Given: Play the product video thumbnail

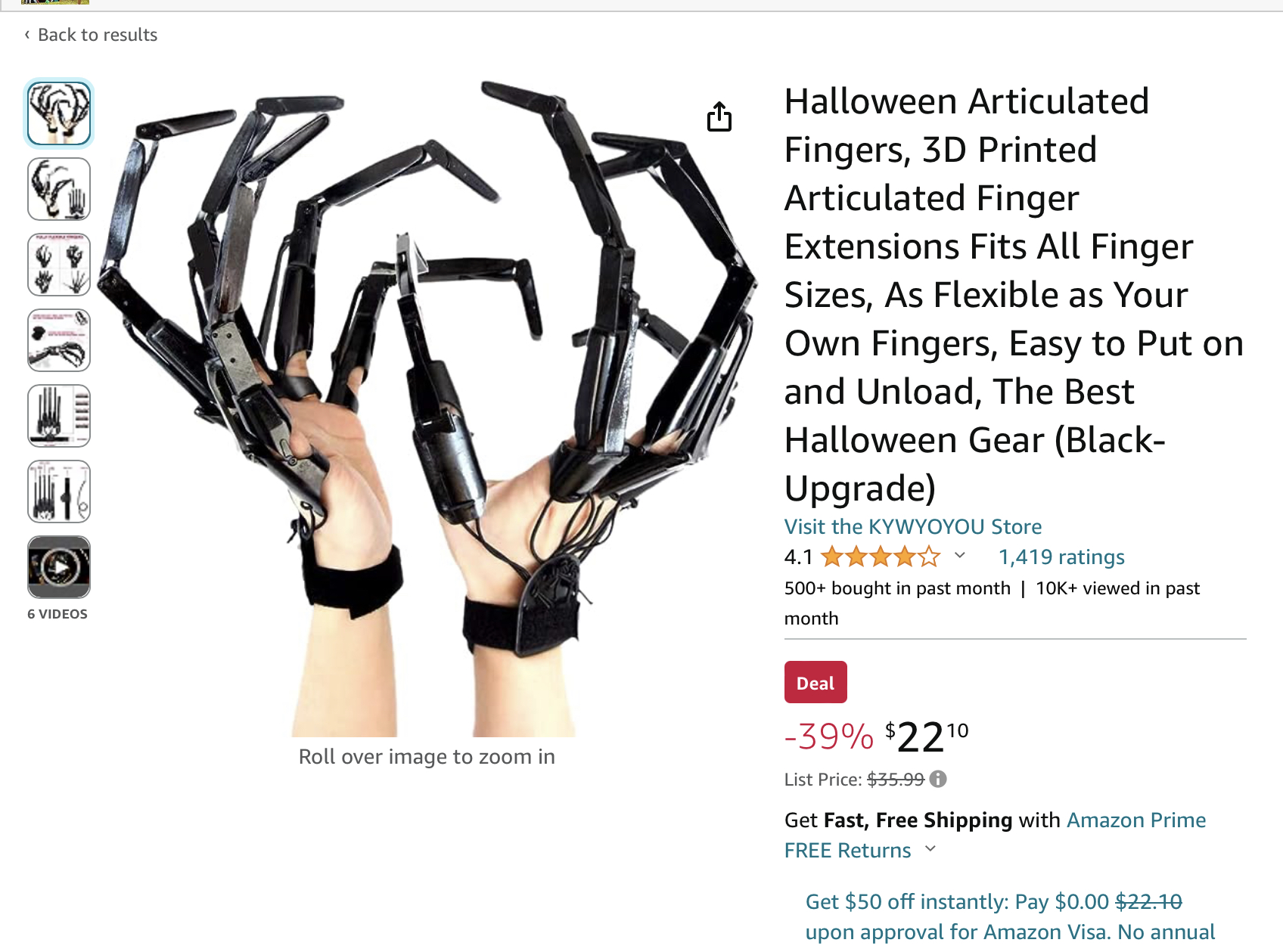Looking at the screenshot, I should [x=59, y=567].
